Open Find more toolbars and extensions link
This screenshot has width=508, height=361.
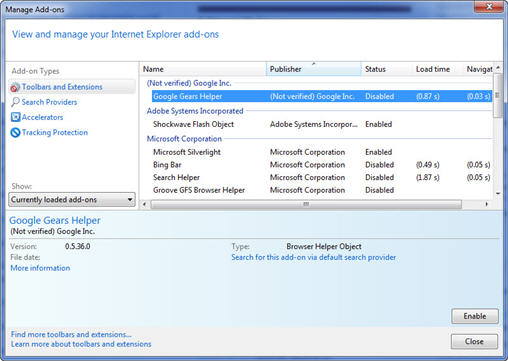point(71,334)
